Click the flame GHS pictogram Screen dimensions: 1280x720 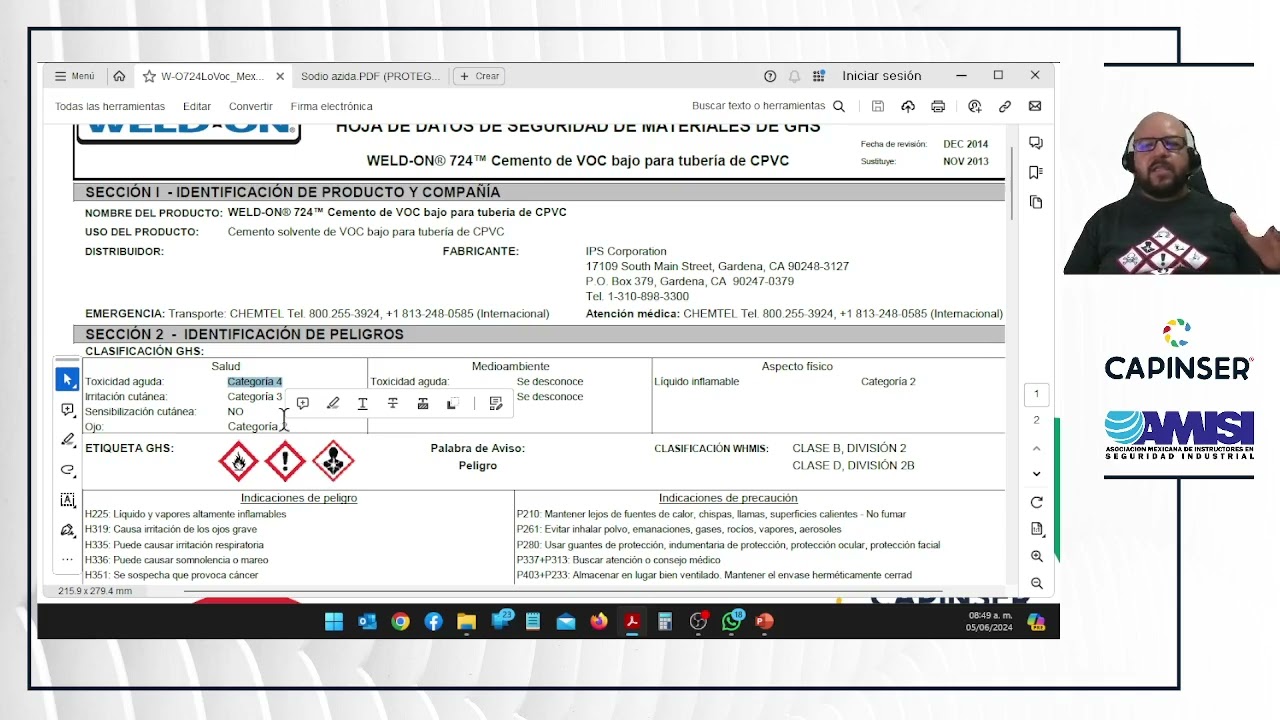(238, 461)
